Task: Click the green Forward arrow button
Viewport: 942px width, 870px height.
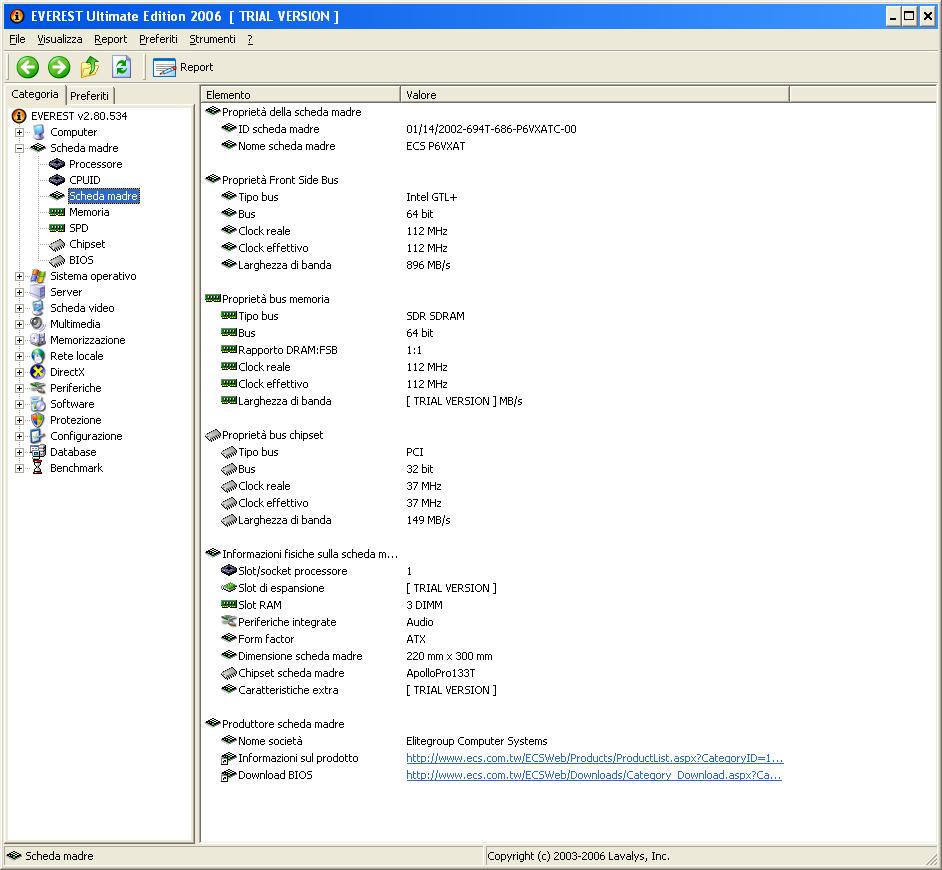Action: pos(59,67)
